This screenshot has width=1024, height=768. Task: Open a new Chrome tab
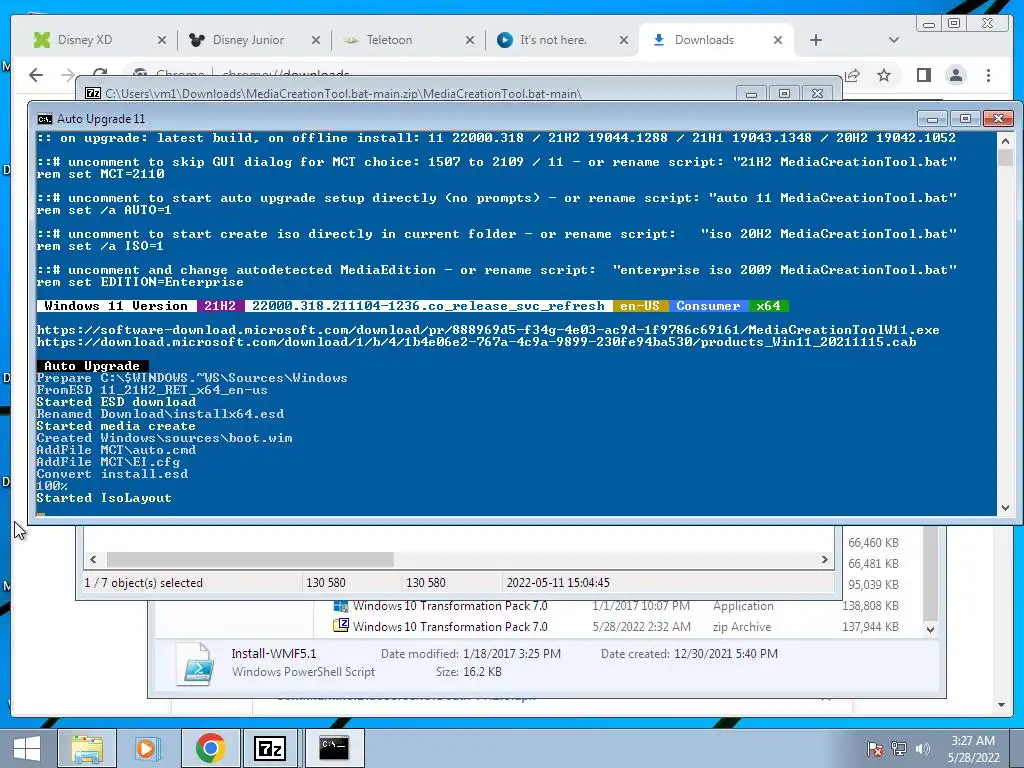click(x=816, y=40)
